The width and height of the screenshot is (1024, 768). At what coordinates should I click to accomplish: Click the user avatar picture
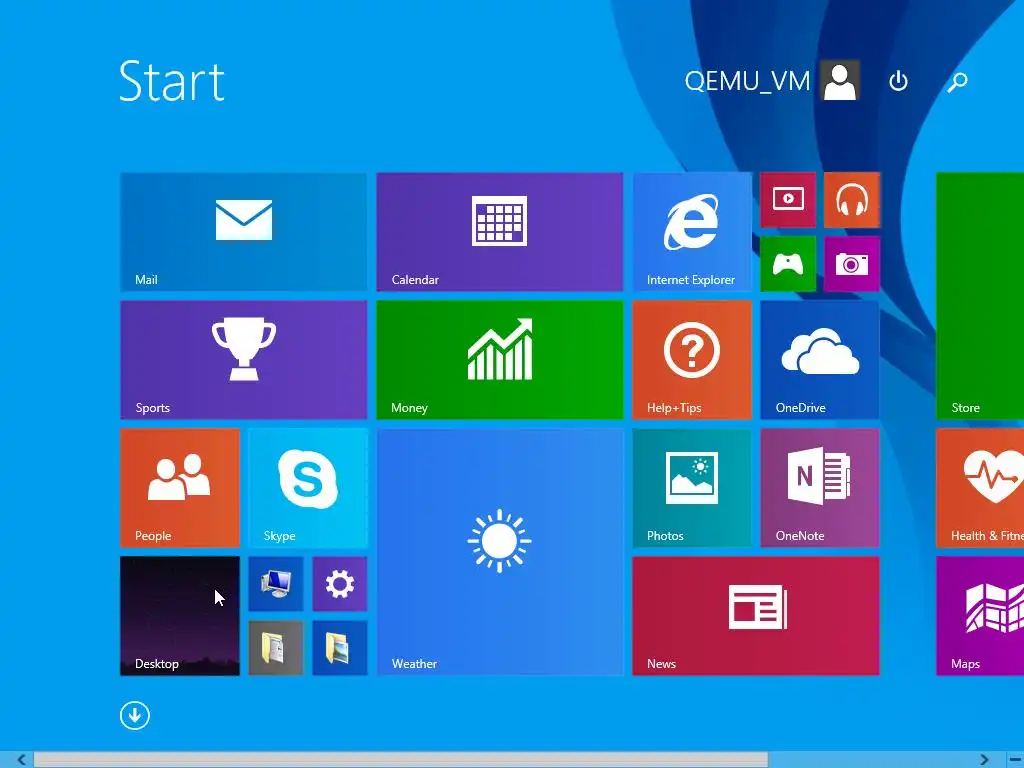(x=840, y=81)
